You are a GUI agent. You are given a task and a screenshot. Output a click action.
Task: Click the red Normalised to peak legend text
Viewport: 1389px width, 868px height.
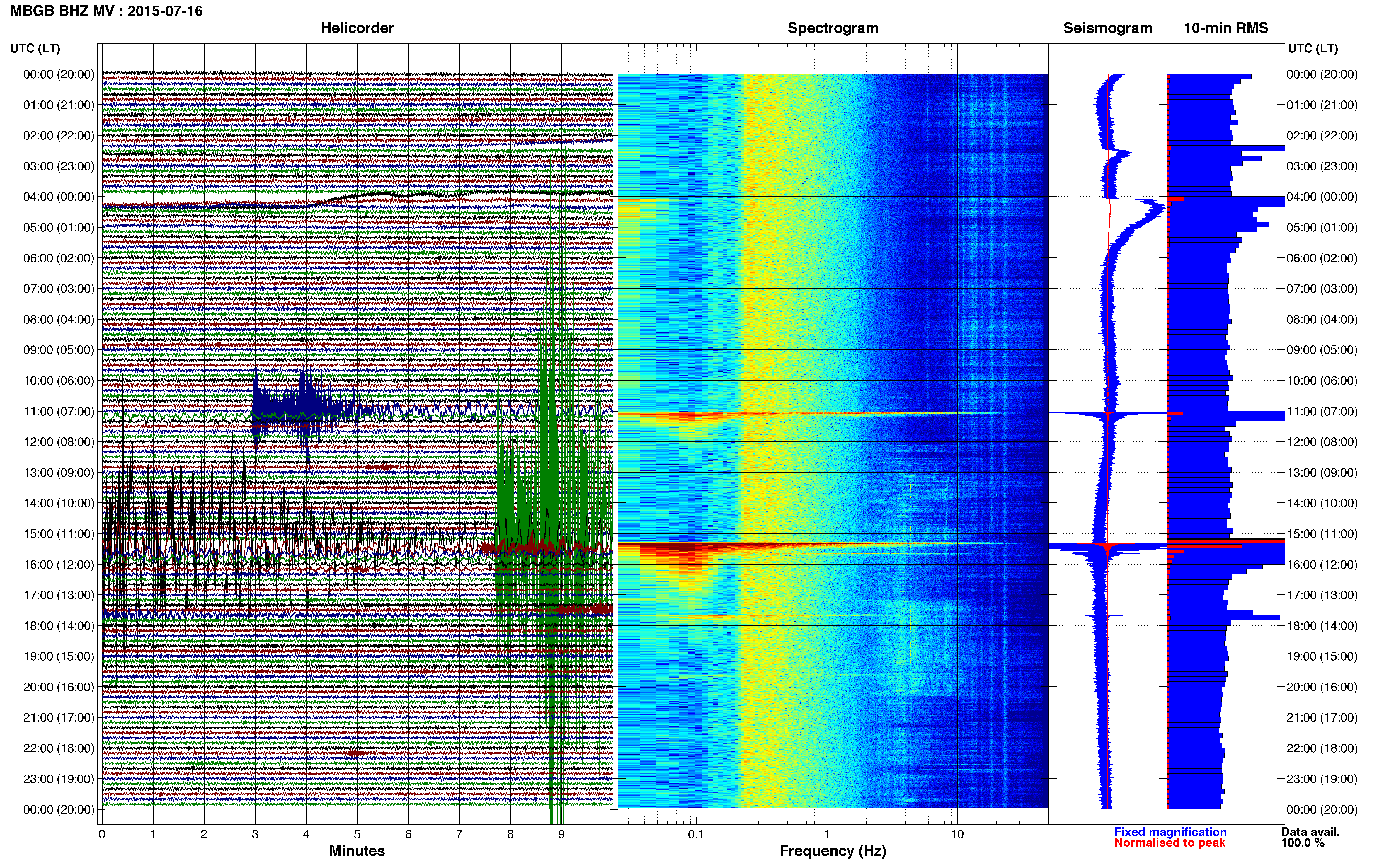click(1170, 843)
